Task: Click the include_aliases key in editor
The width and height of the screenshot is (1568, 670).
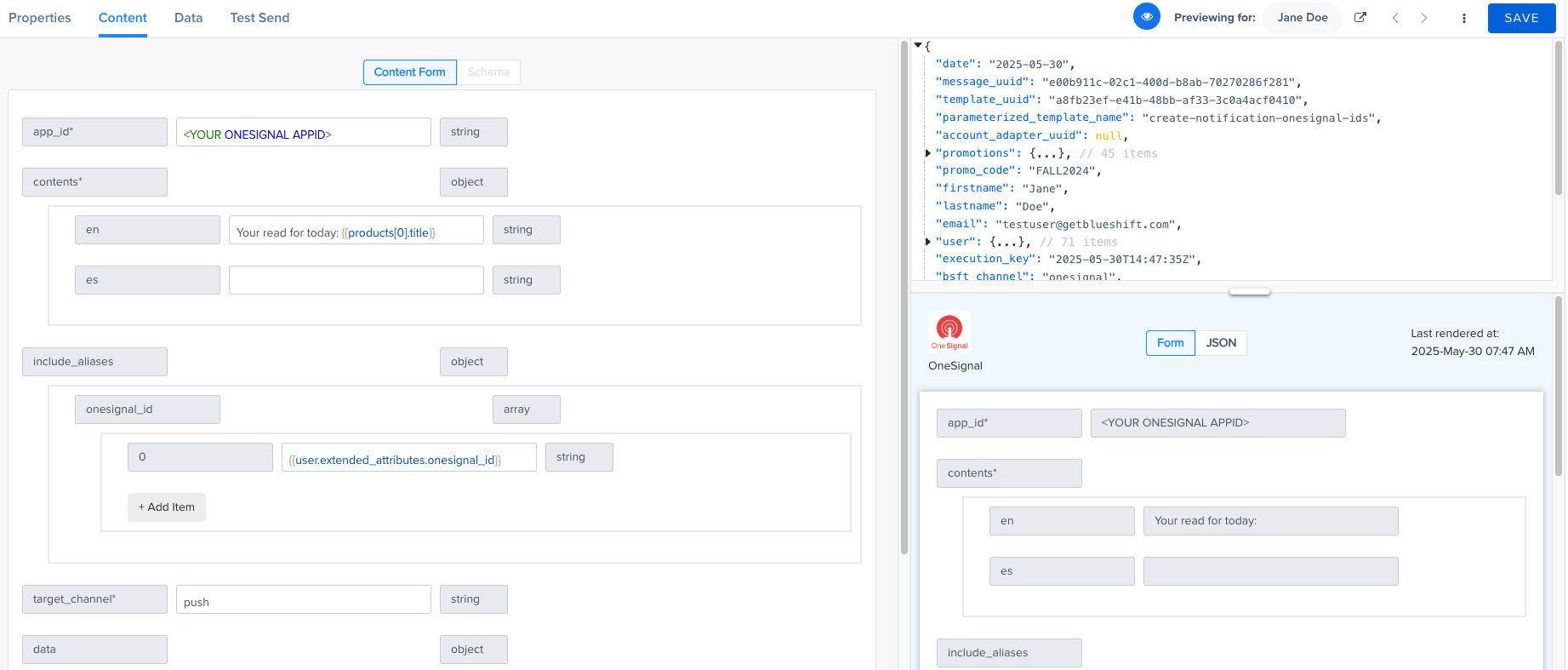Action: point(94,362)
